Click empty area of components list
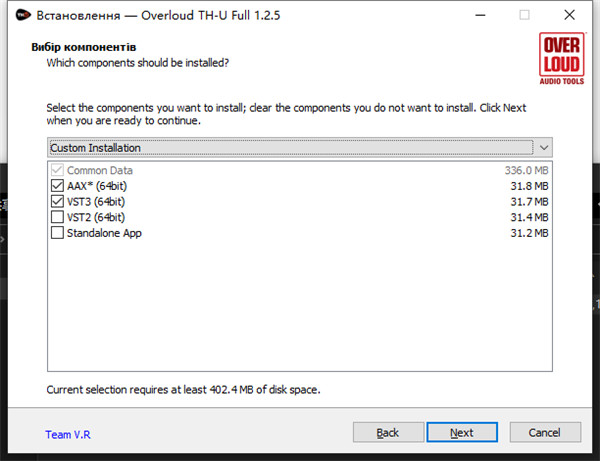Viewport: 600px width, 461px height. pyautogui.click(x=300, y=306)
